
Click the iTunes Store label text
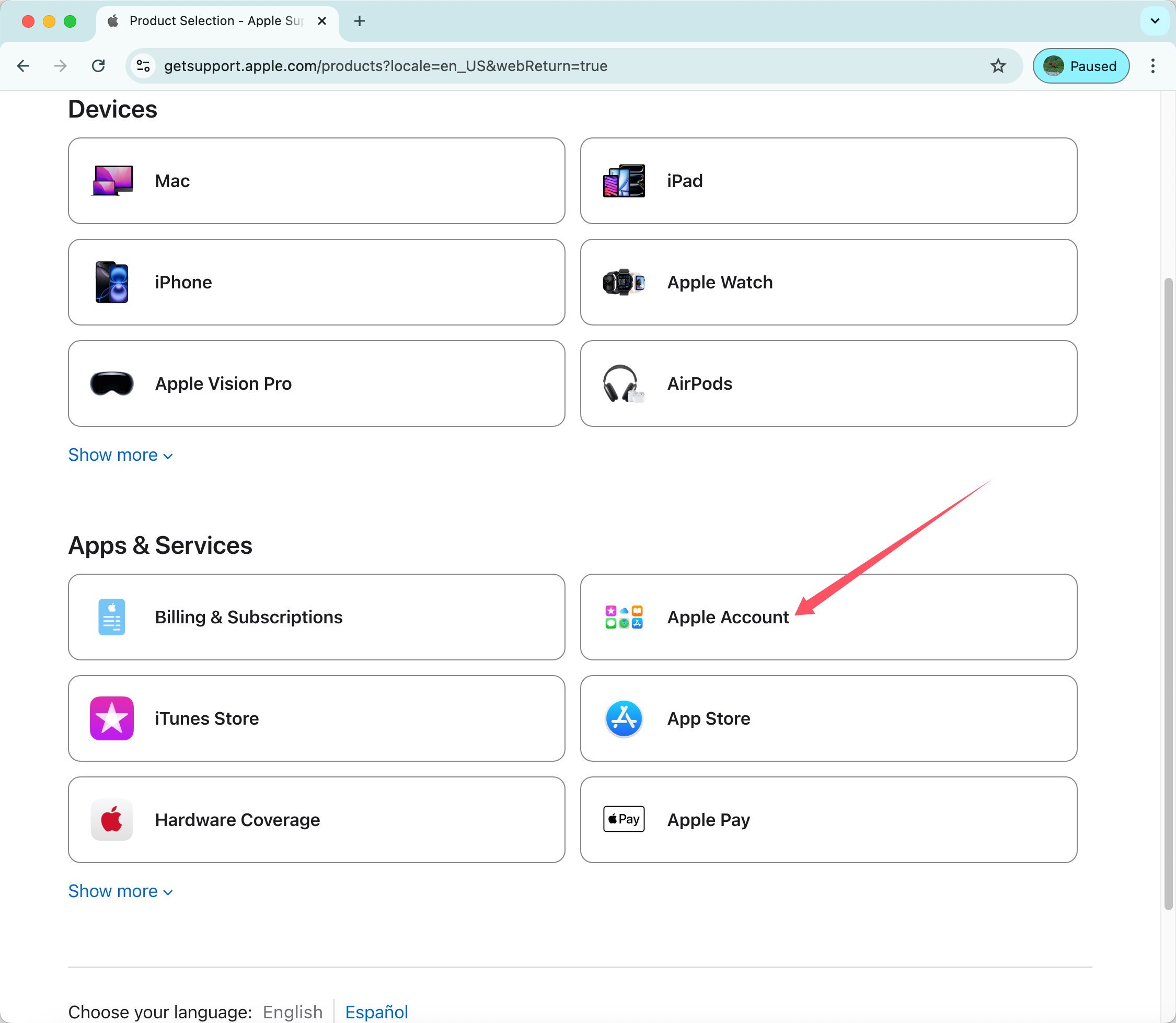click(207, 718)
